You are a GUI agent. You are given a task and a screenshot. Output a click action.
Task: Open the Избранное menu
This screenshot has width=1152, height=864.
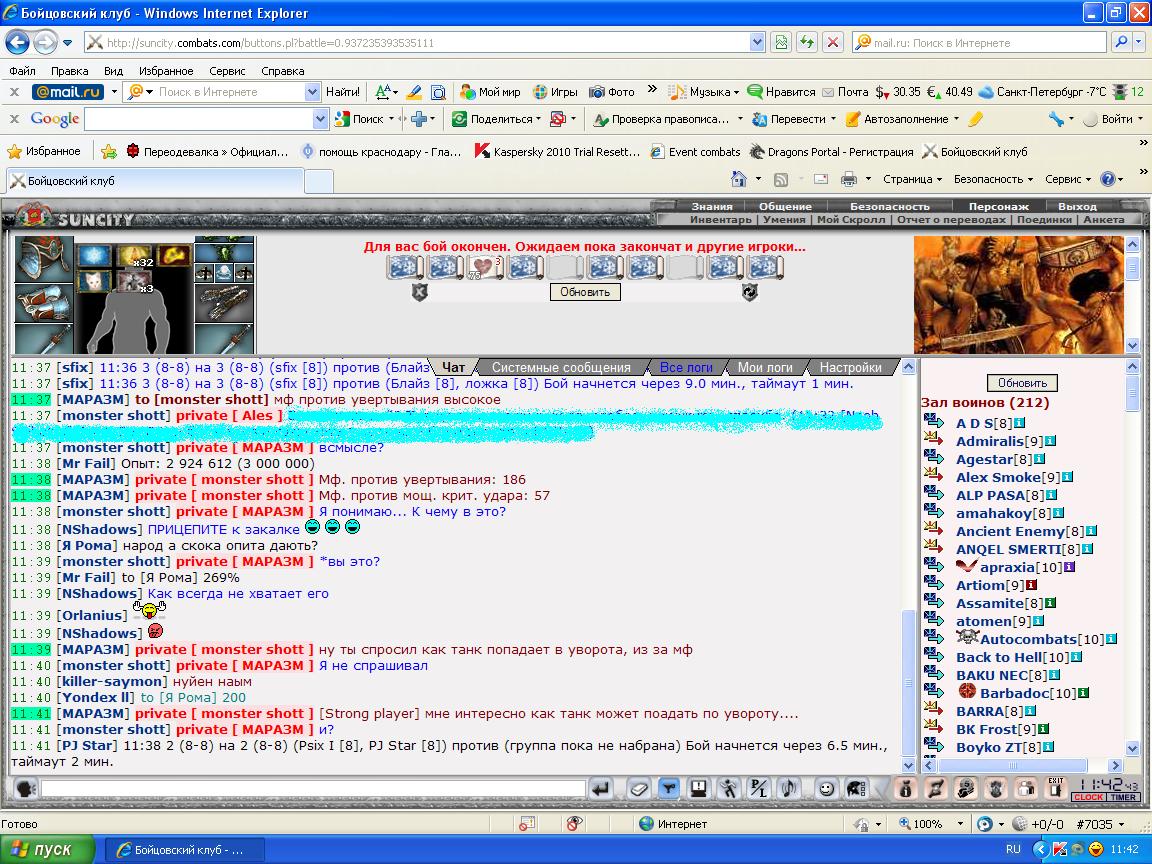coord(166,71)
